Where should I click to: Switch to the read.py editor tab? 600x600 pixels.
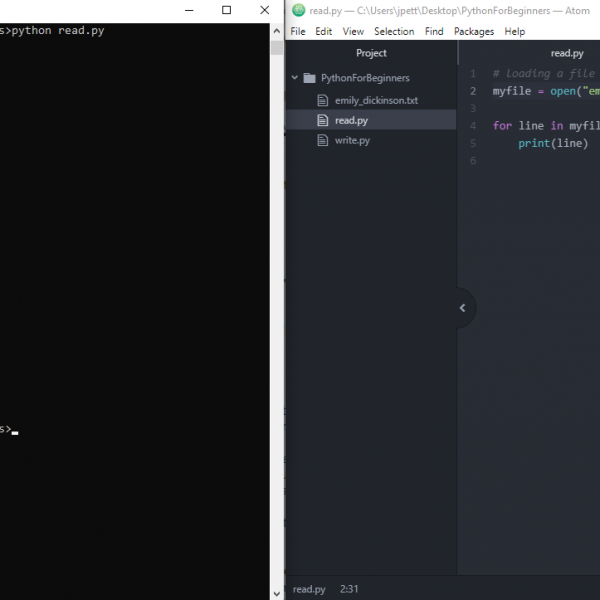click(x=567, y=53)
